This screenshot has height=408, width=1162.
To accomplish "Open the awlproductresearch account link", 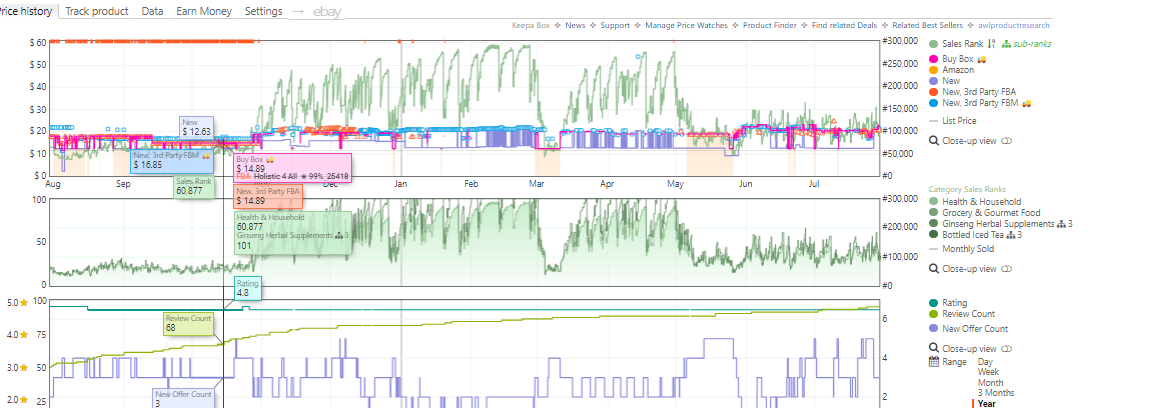I will pos(1015,25).
